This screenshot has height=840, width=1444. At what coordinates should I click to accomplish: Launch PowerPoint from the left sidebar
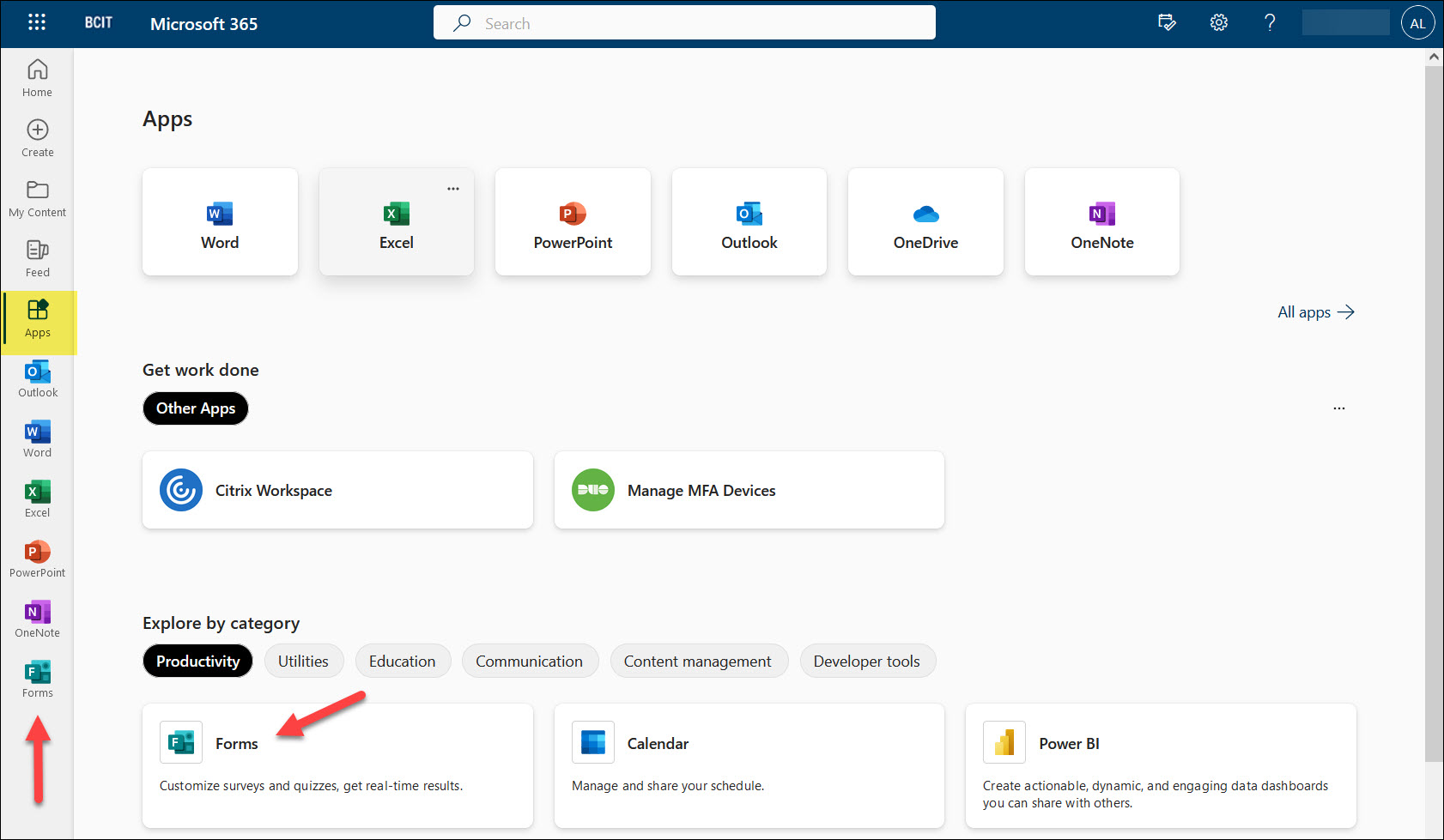click(37, 559)
